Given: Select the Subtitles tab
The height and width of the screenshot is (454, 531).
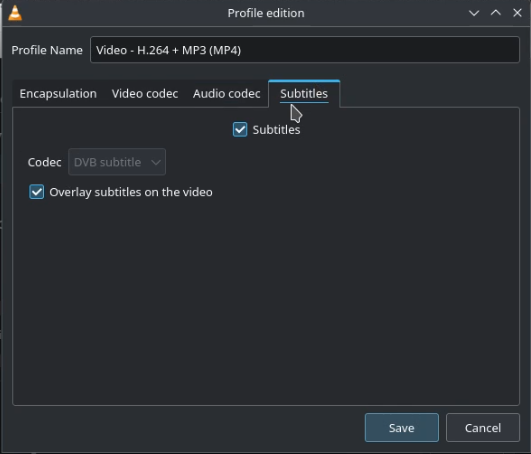Looking at the screenshot, I should coord(304,94).
